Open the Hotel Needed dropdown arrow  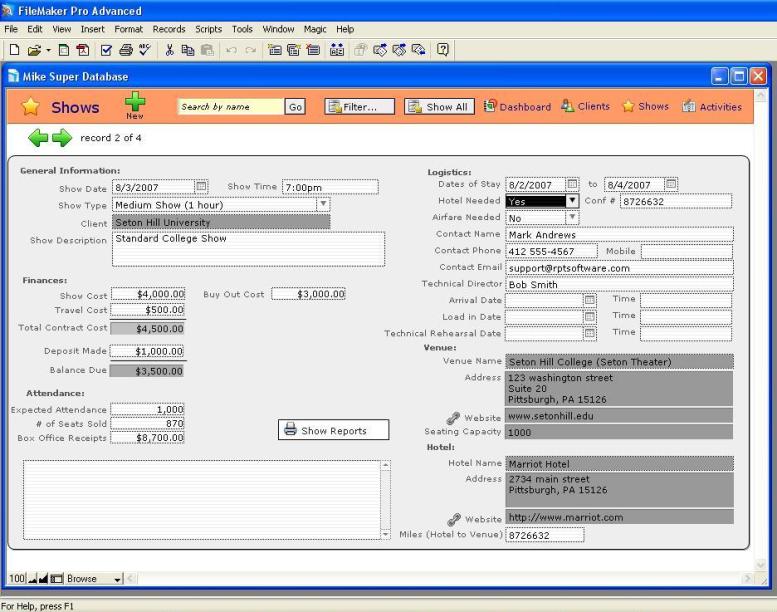(x=572, y=201)
